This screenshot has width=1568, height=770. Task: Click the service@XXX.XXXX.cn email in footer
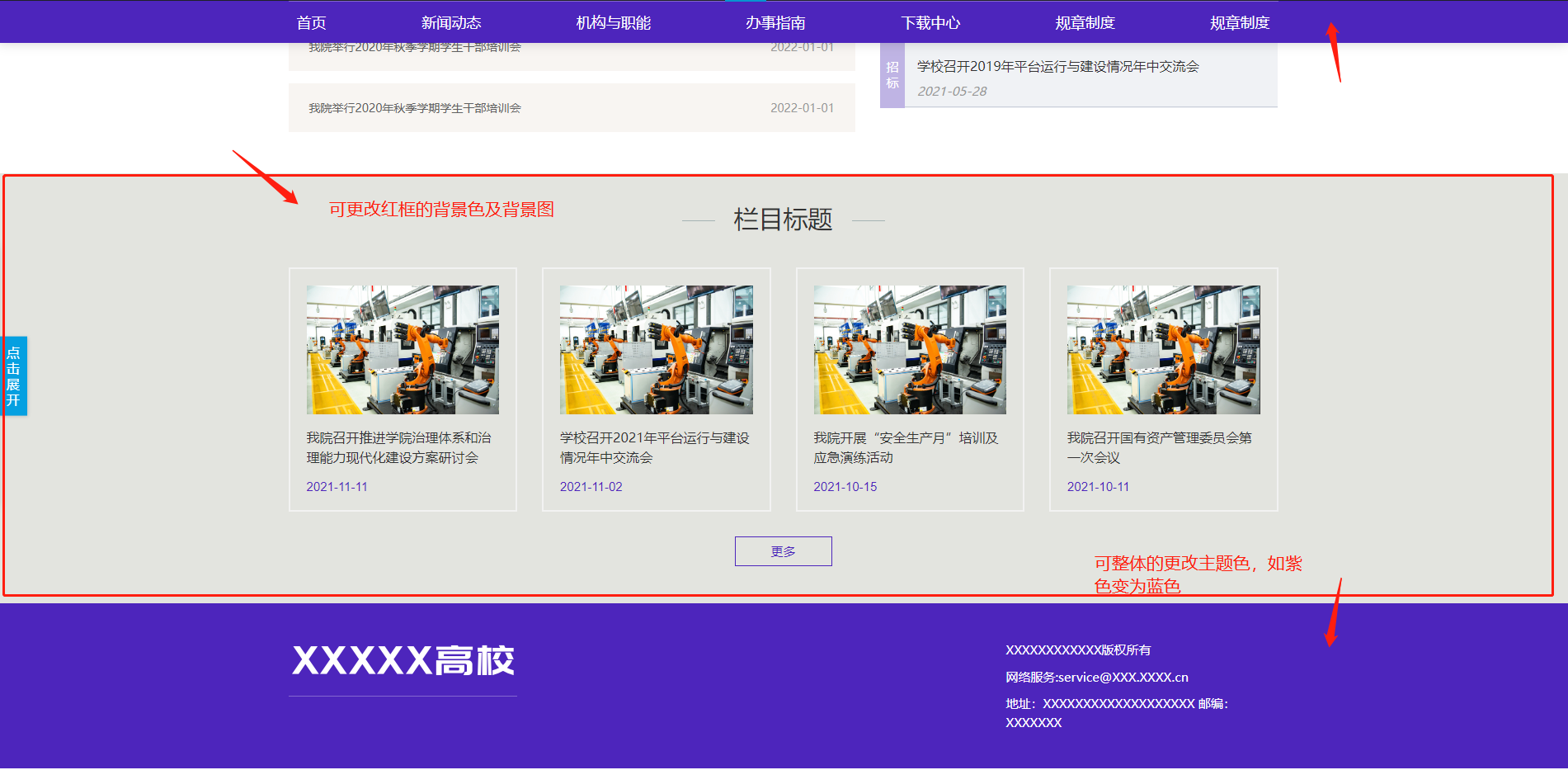[1123, 678]
